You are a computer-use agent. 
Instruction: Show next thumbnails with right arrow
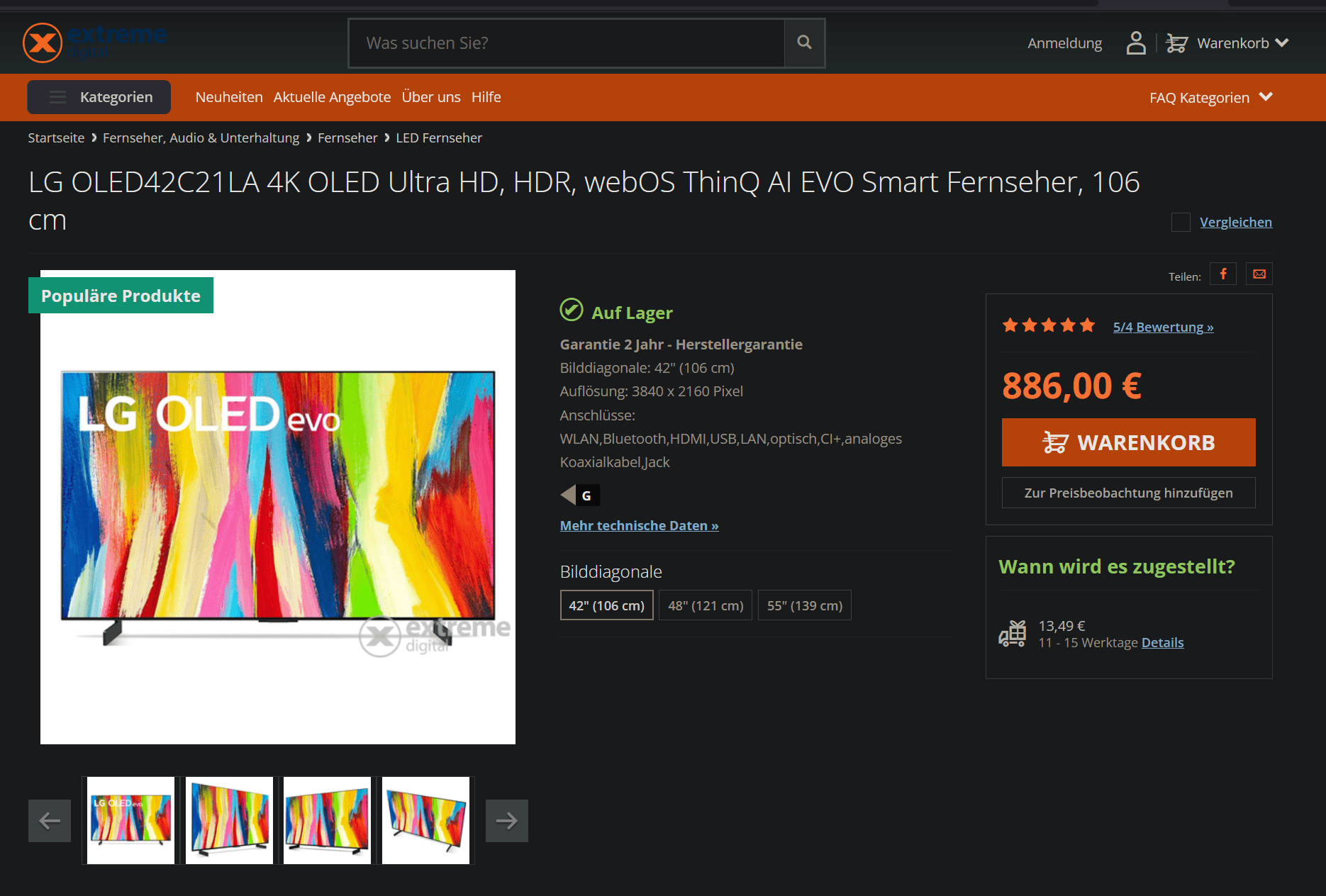507,821
